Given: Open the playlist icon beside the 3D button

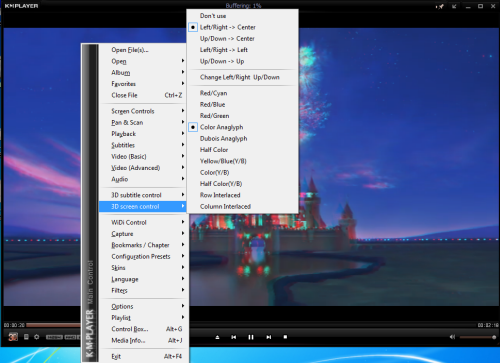Looking at the screenshot, I should [x=26, y=337].
